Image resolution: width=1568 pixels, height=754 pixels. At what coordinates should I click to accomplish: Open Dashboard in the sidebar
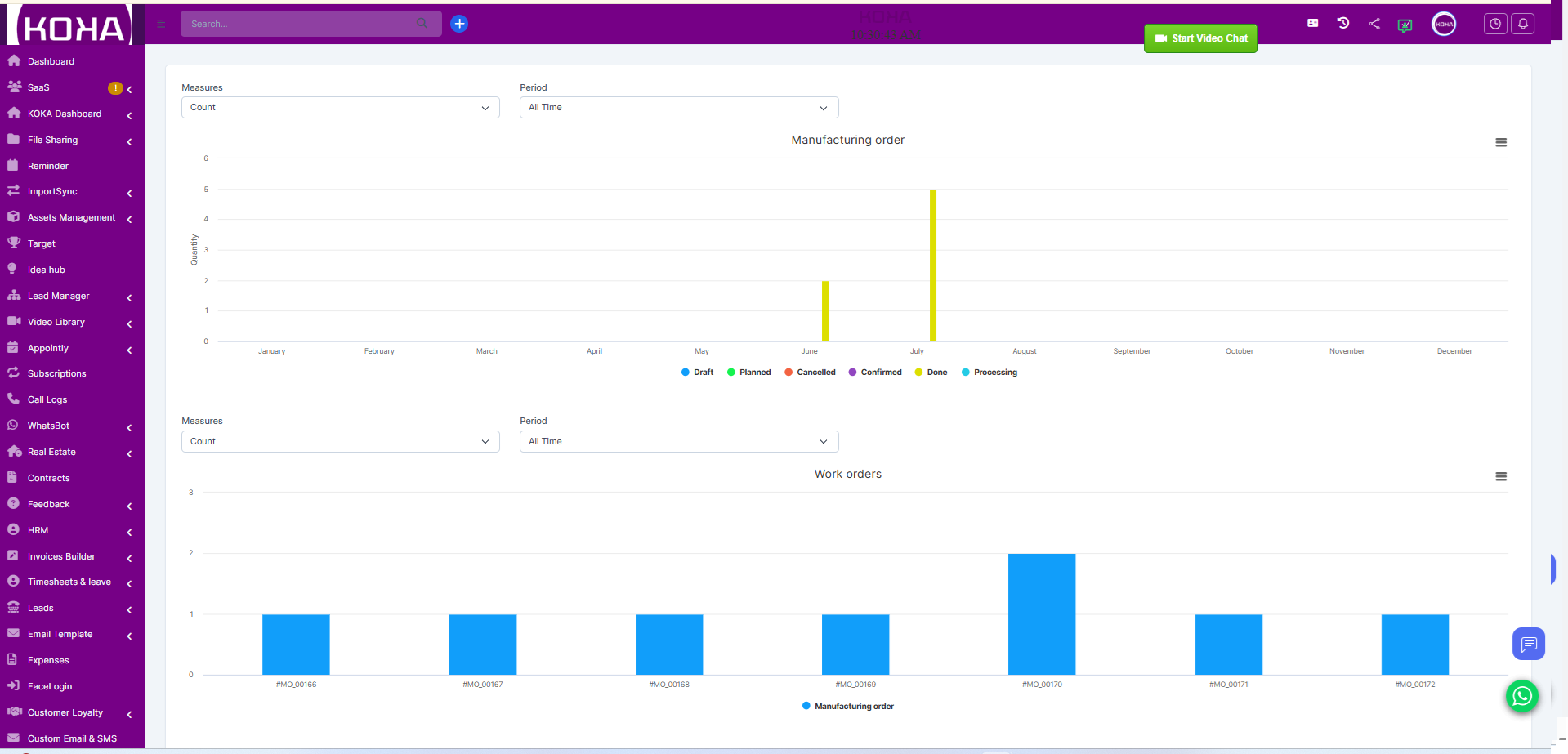[x=51, y=61]
